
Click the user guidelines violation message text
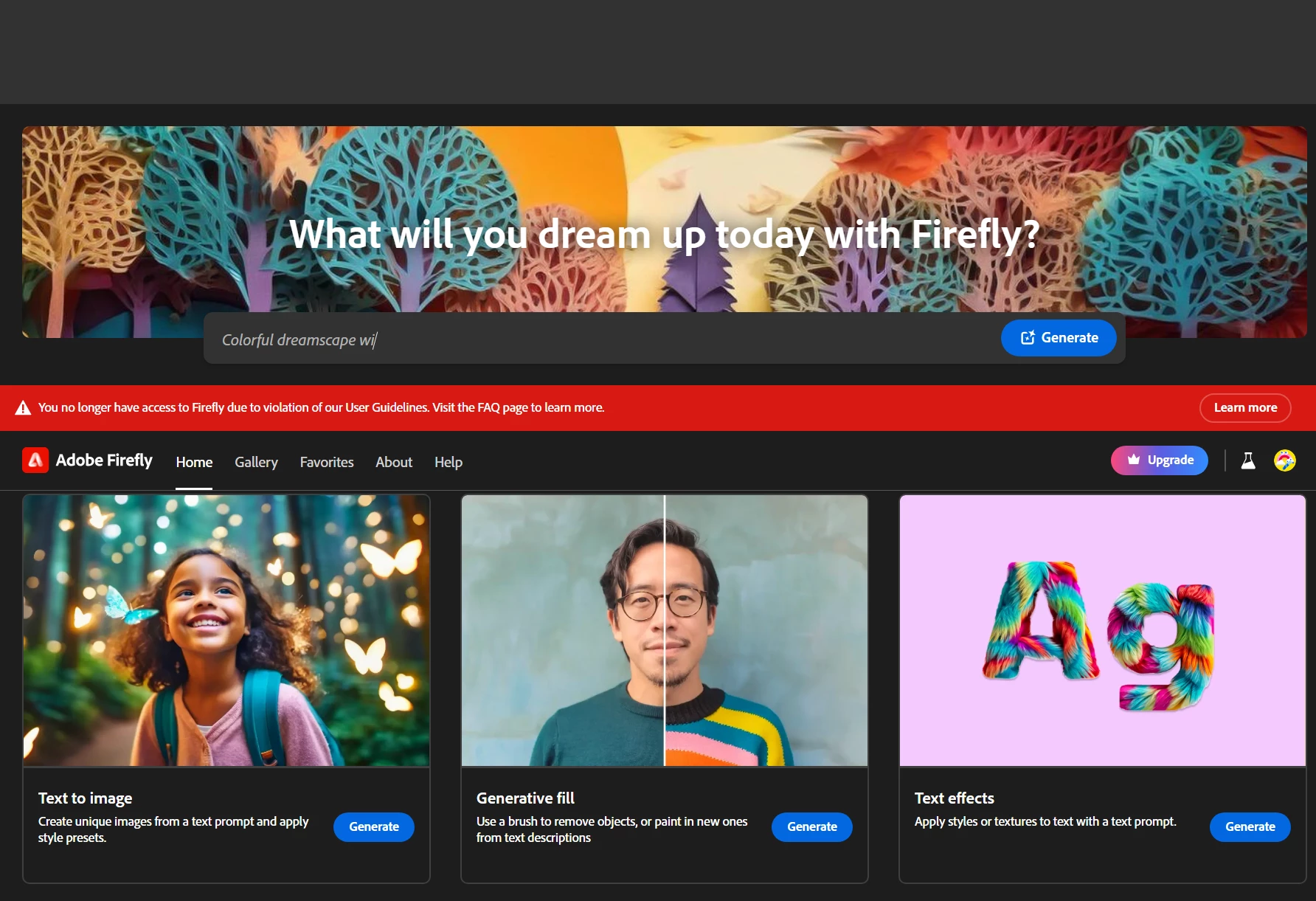point(321,407)
